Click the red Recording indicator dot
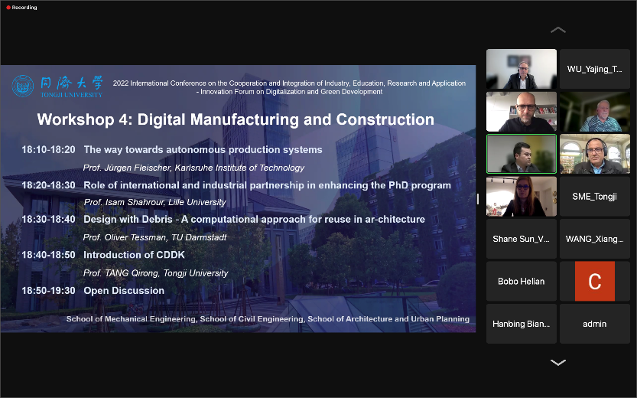The image size is (637, 400). click(x=6, y=7)
